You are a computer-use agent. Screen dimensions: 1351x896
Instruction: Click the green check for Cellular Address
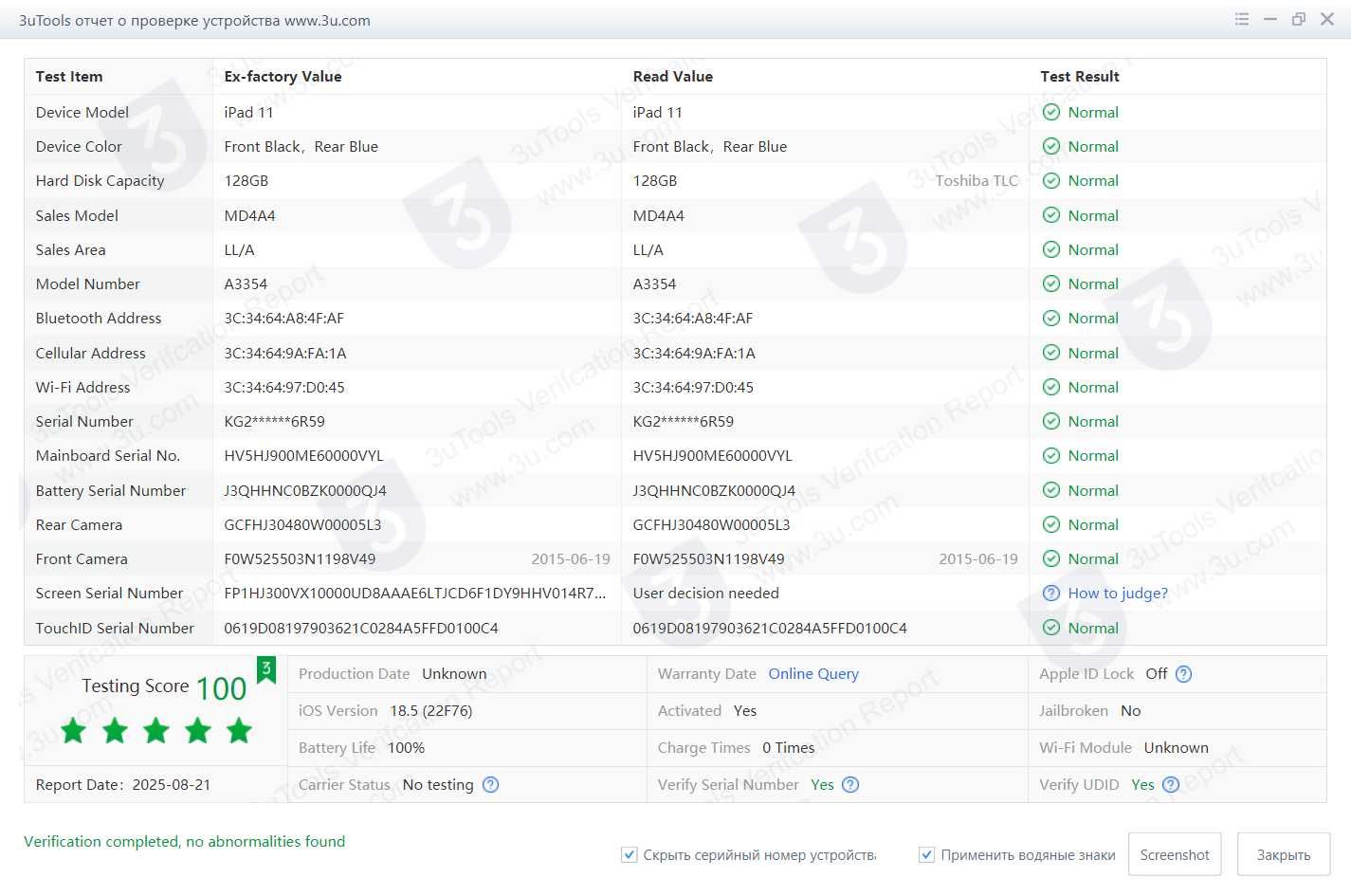[x=1050, y=353]
